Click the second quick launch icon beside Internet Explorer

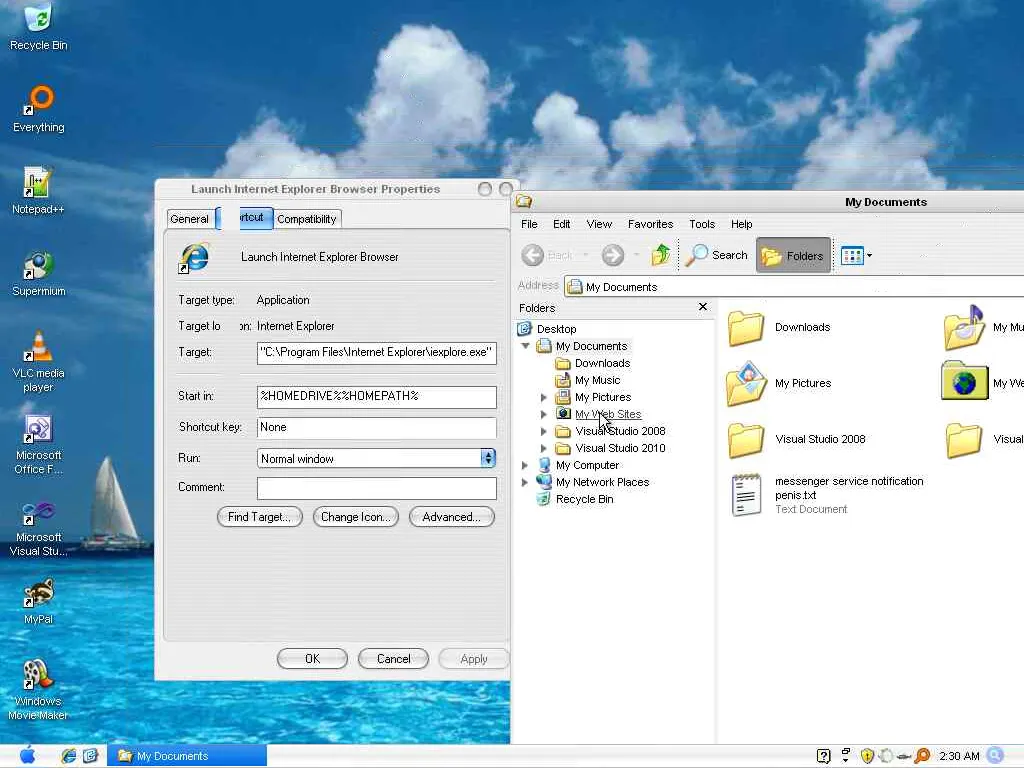point(90,756)
